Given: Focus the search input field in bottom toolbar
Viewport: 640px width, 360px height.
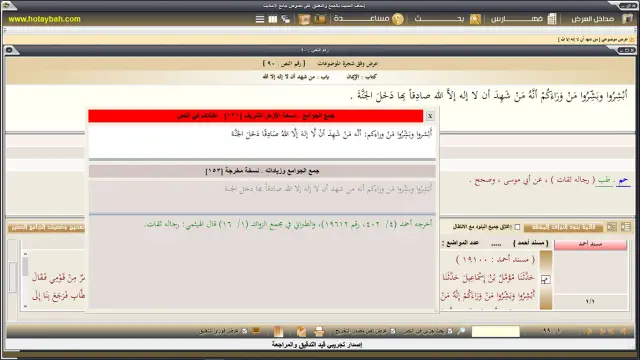Looking at the screenshot, I should click(496, 331).
